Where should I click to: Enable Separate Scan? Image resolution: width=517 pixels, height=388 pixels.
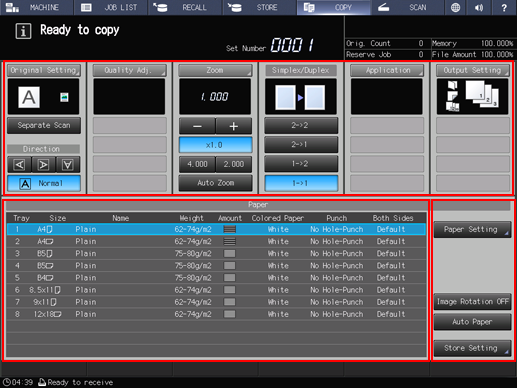(44, 125)
